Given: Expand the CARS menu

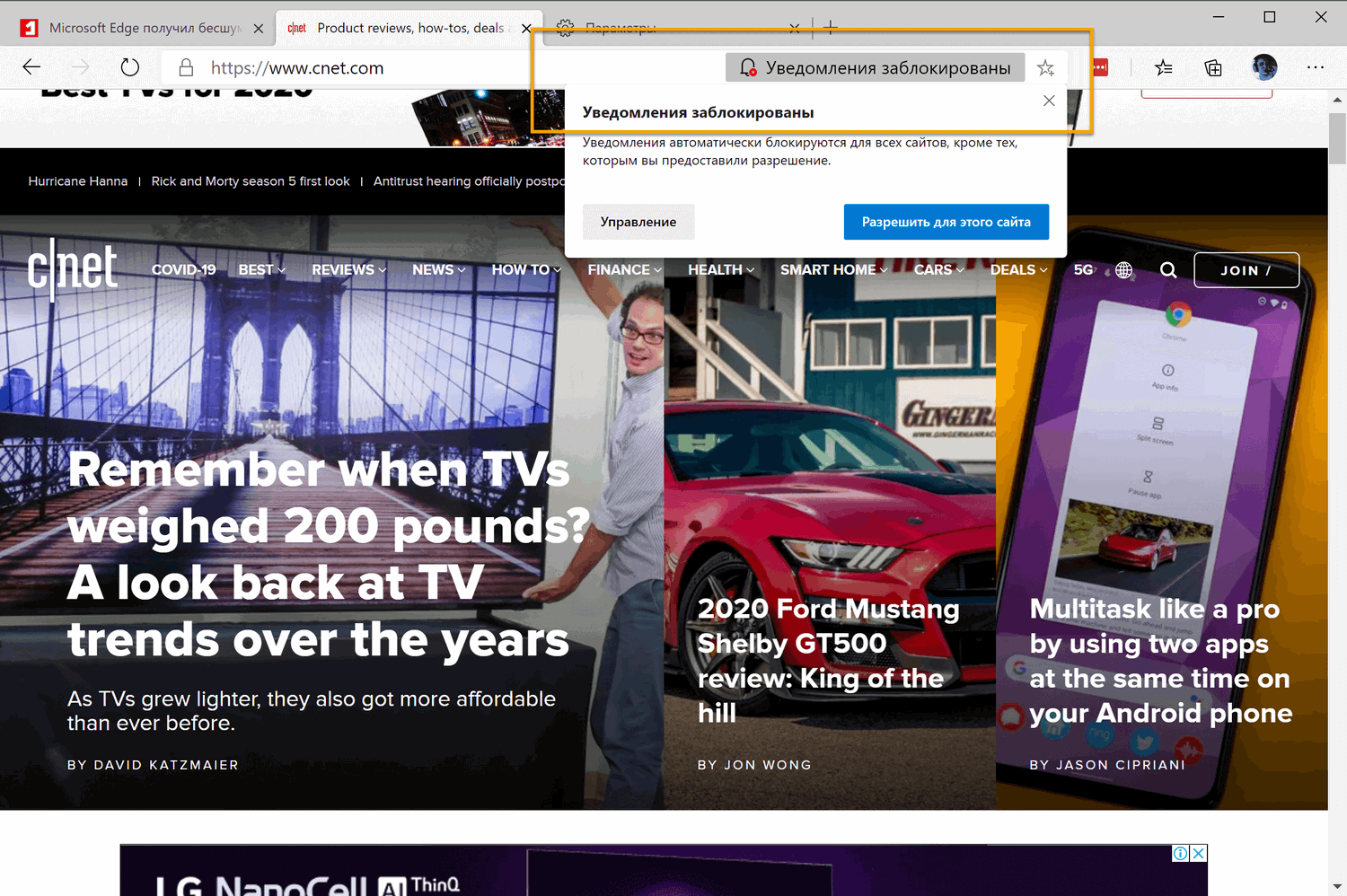Looking at the screenshot, I should (938, 269).
